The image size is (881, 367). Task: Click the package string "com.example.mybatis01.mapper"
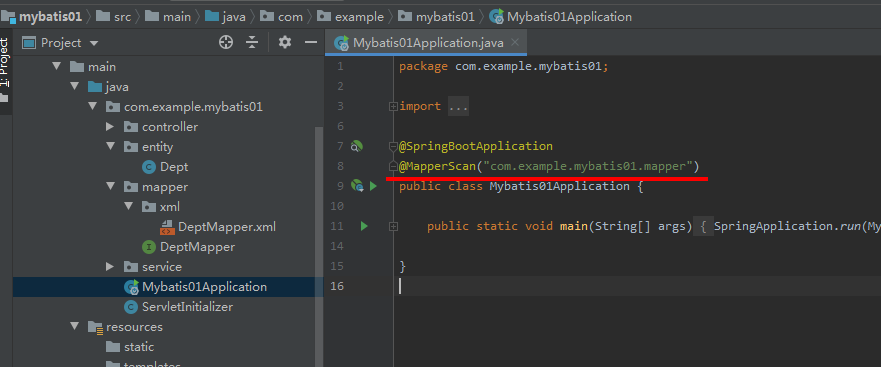pos(588,166)
